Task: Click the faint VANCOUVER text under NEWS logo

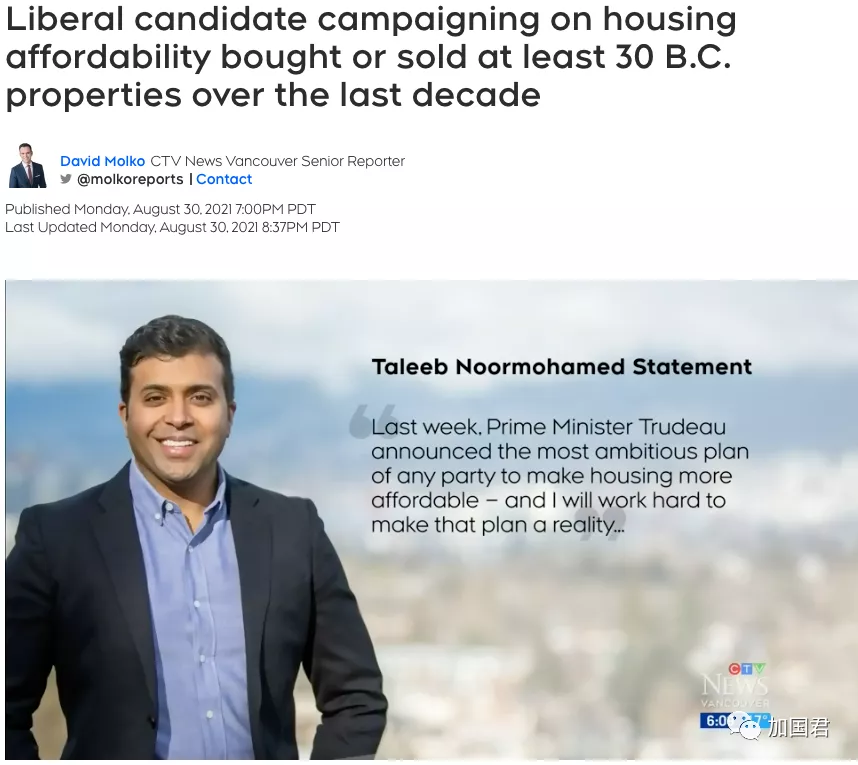Action: click(x=735, y=703)
